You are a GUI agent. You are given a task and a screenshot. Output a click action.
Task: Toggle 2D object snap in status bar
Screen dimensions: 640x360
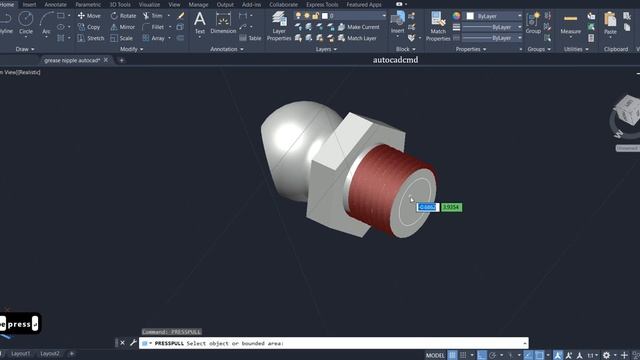tap(539, 355)
